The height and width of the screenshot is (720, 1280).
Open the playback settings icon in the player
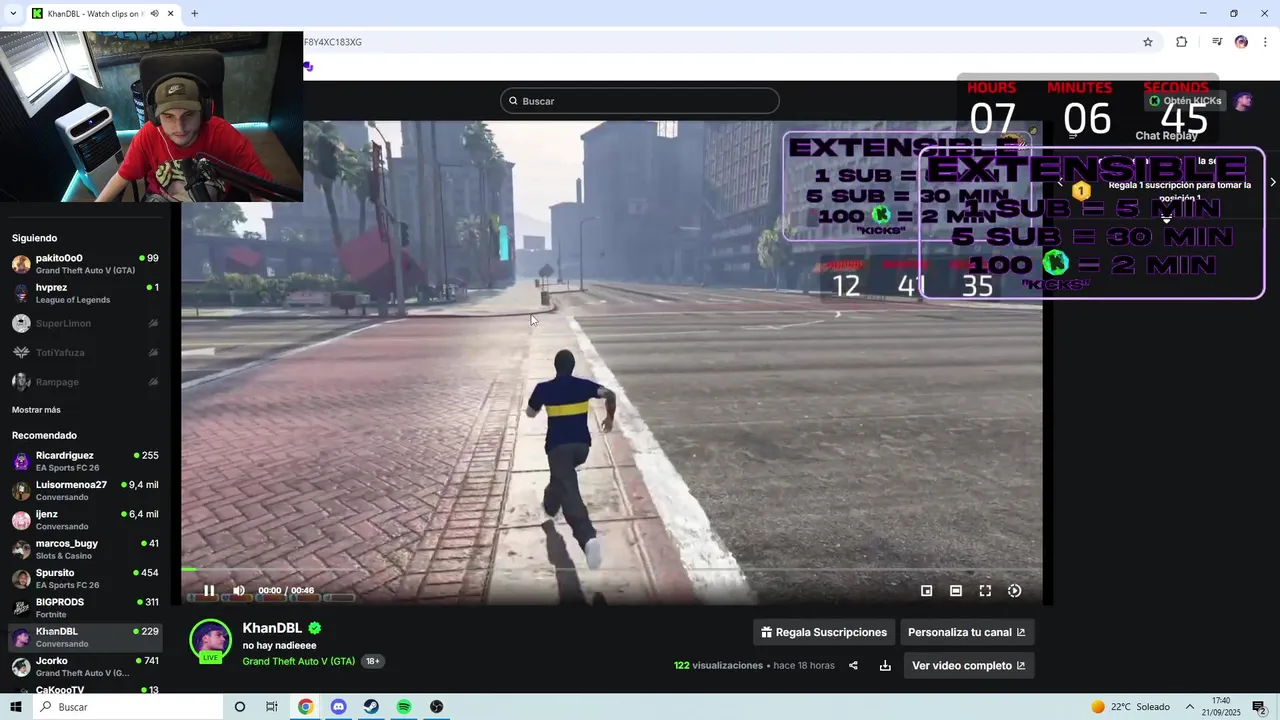[1014, 591]
